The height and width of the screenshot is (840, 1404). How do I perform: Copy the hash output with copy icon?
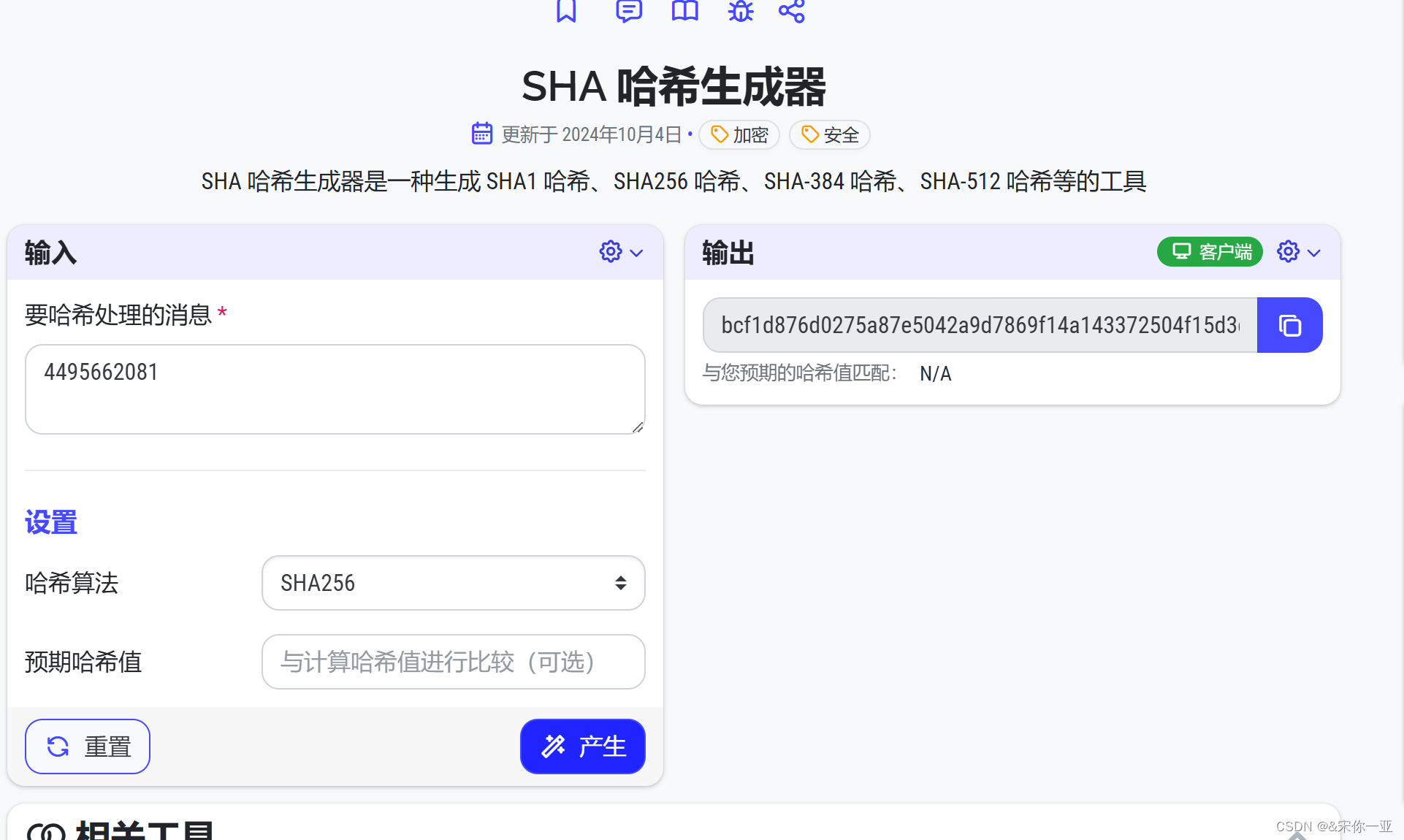click(1289, 325)
